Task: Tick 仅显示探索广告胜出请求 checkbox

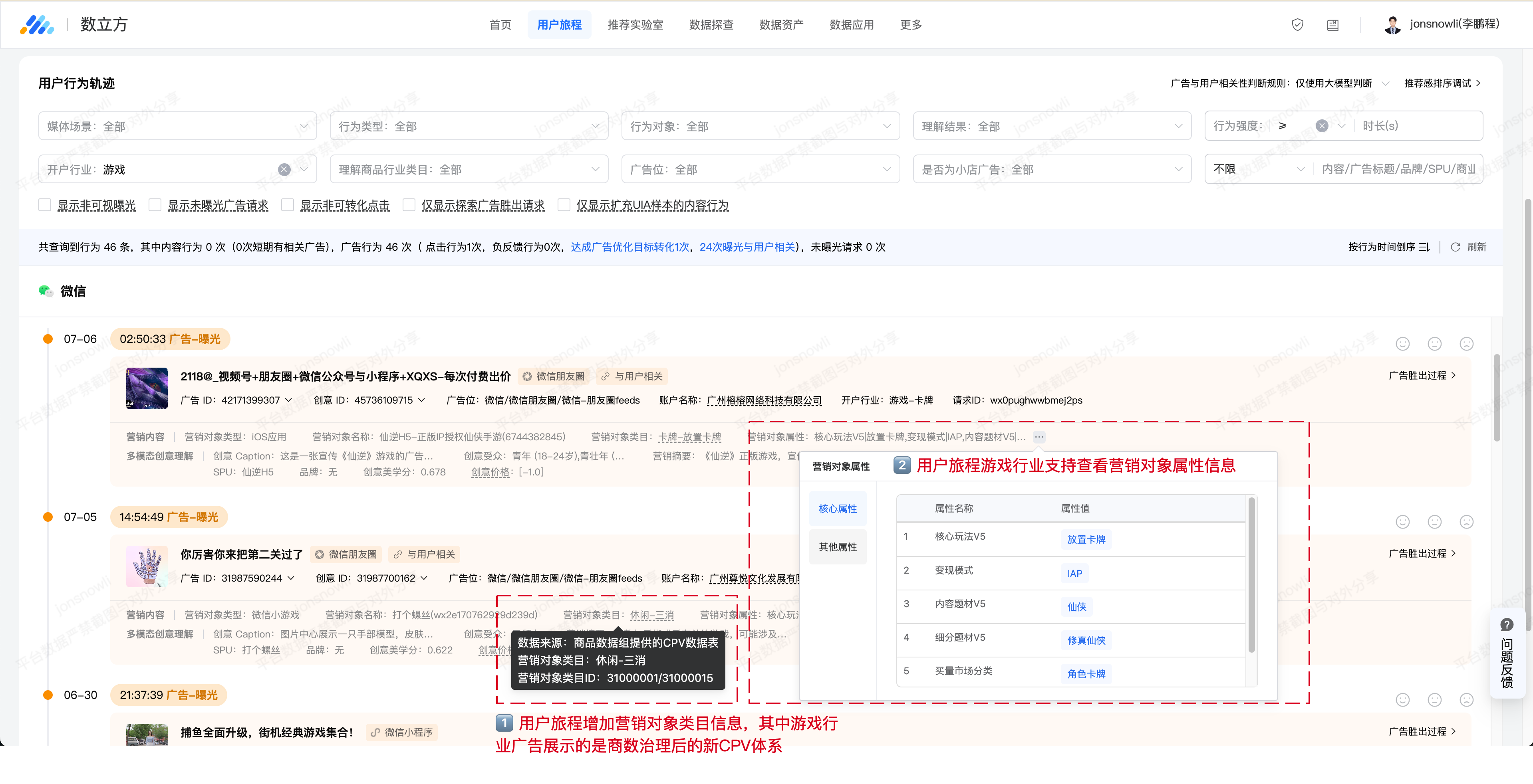Action: click(x=409, y=205)
